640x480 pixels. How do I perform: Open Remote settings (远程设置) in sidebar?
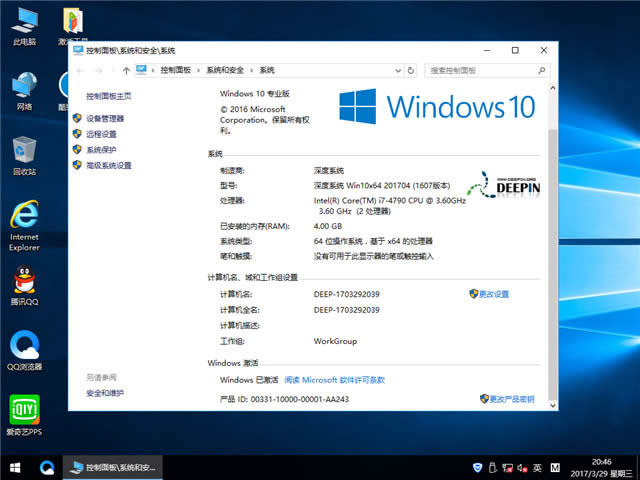100,134
